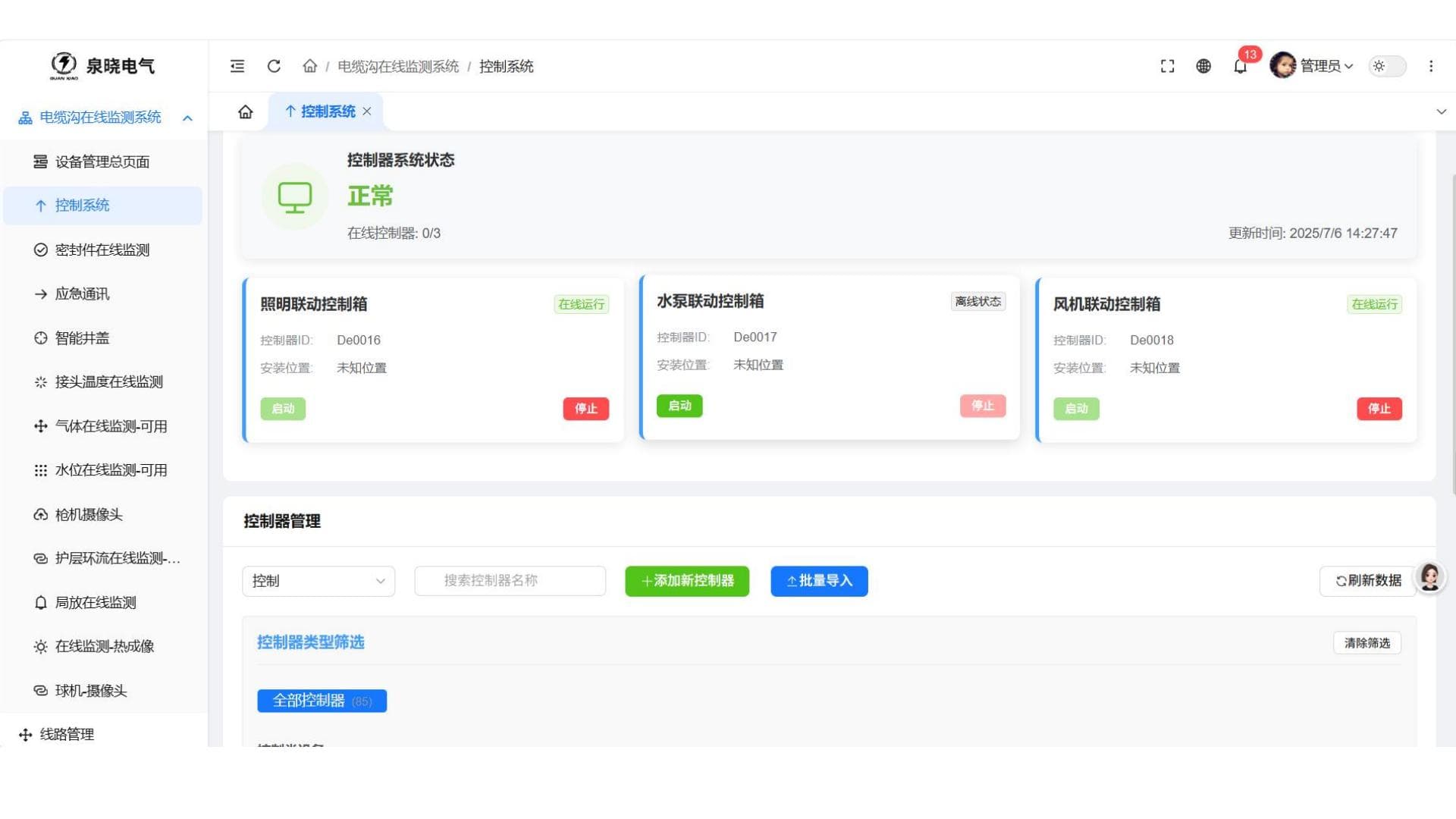Click the 更新时间 timestamp text
The height and width of the screenshot is (819, 1456).
pyautogui.click(x=1313, y=234)
